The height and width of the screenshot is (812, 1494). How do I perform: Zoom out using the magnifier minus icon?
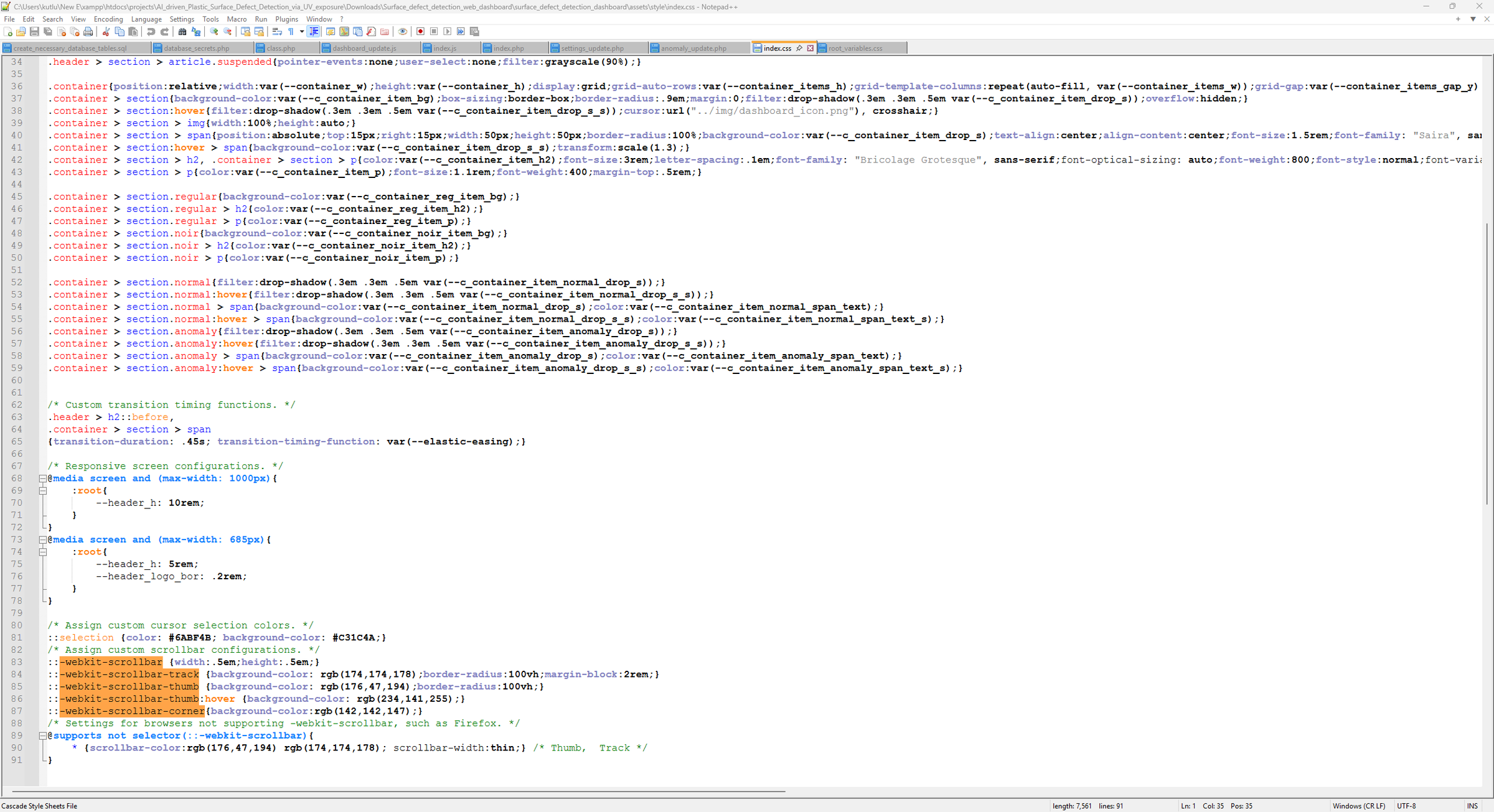(228, 32)
